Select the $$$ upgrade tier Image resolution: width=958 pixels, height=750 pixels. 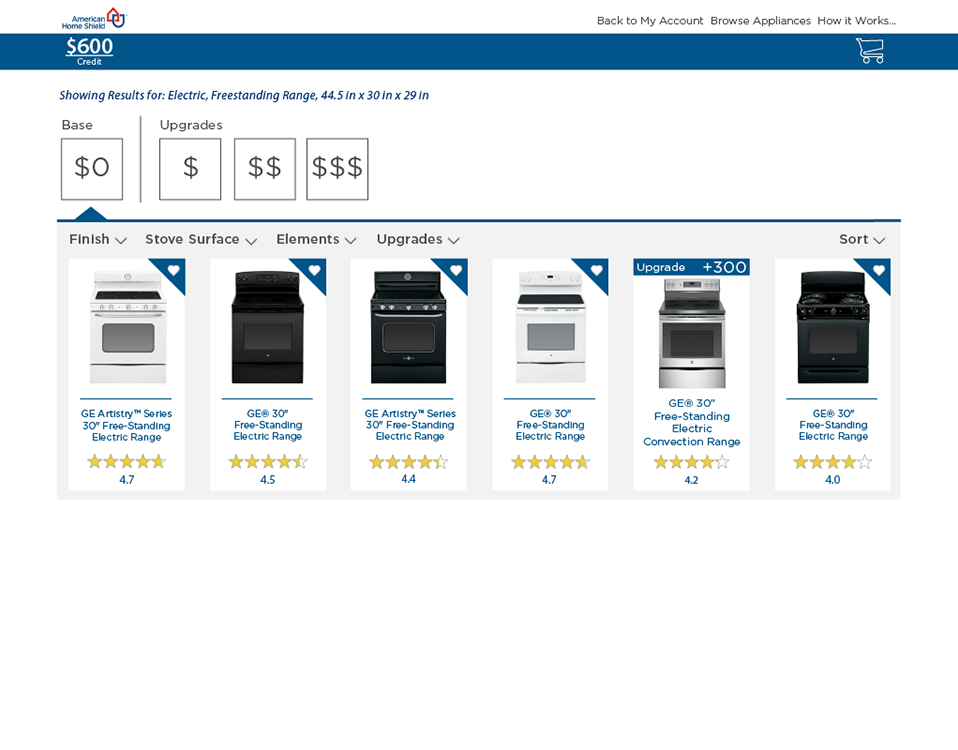(x=337, y=169)
